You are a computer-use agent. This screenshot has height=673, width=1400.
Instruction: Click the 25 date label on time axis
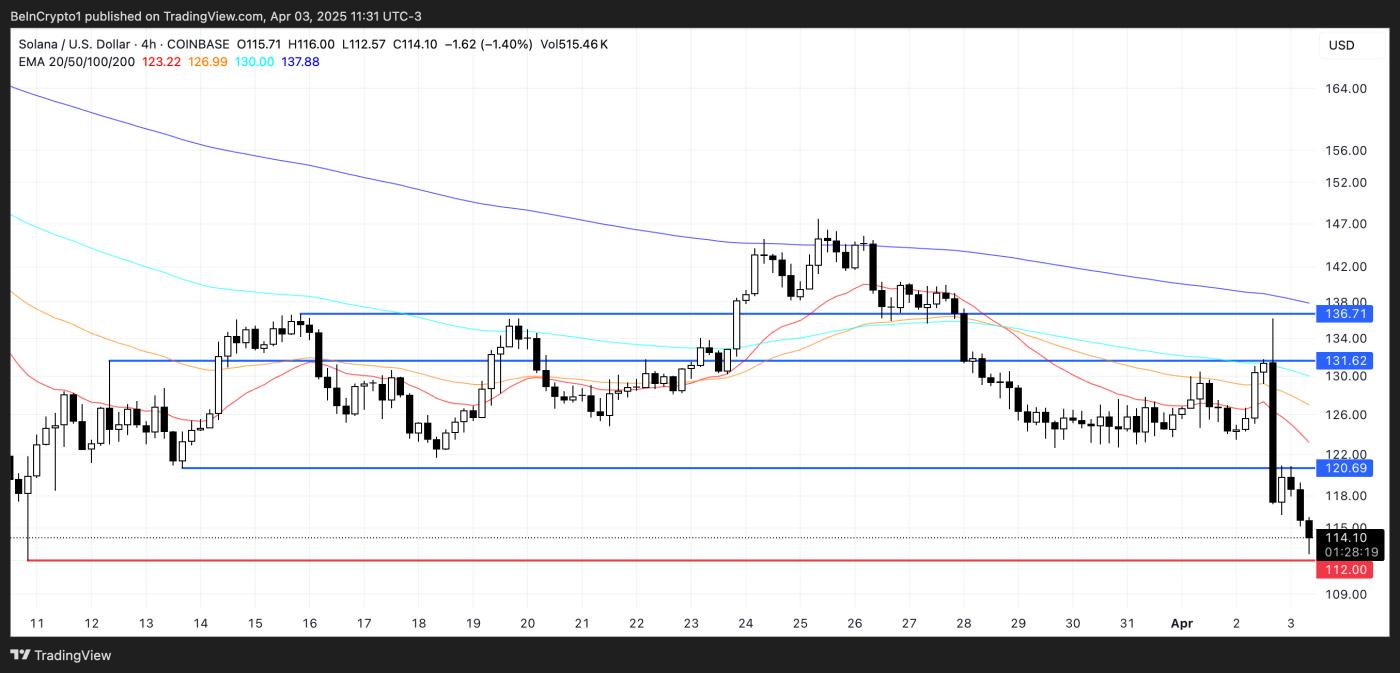[800, 623]
